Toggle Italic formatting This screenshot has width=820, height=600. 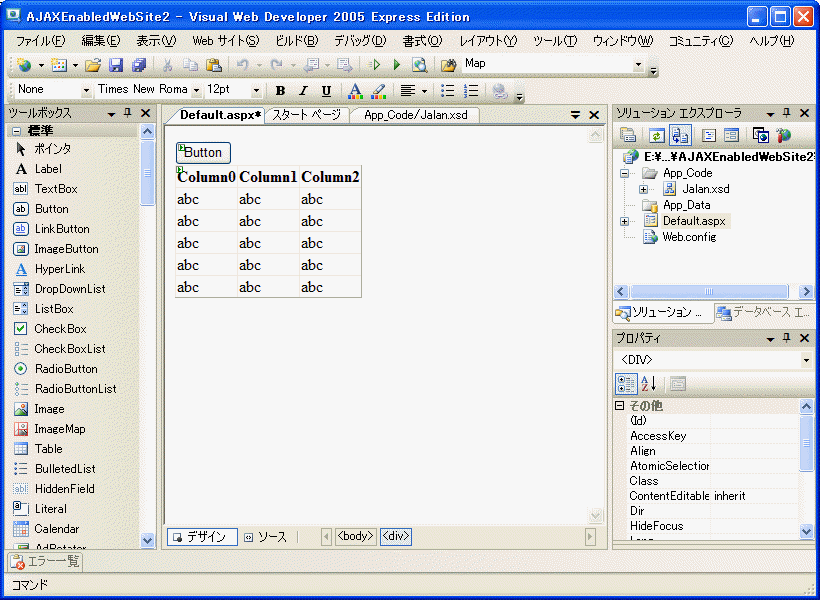303,91
